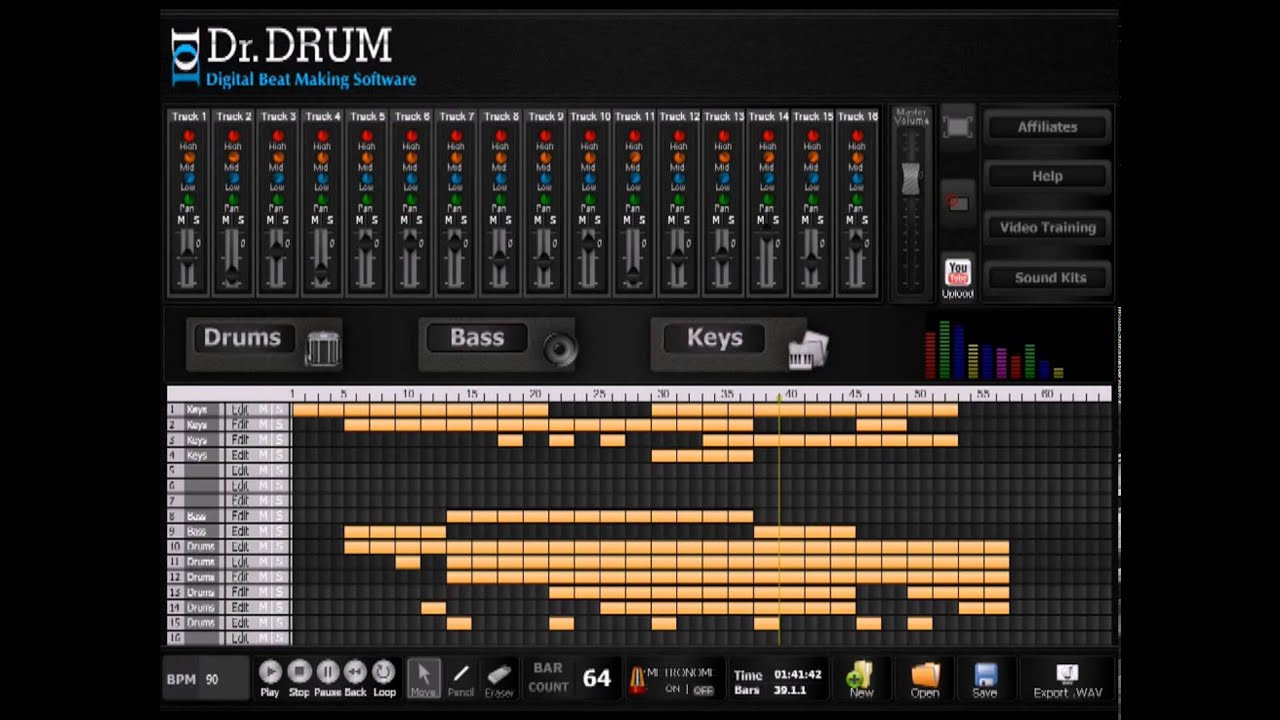Click the Track 2 Mid knob
The width and height of the screenshot is (1280, 720).
pyautogui.click(x=233, y=157)
